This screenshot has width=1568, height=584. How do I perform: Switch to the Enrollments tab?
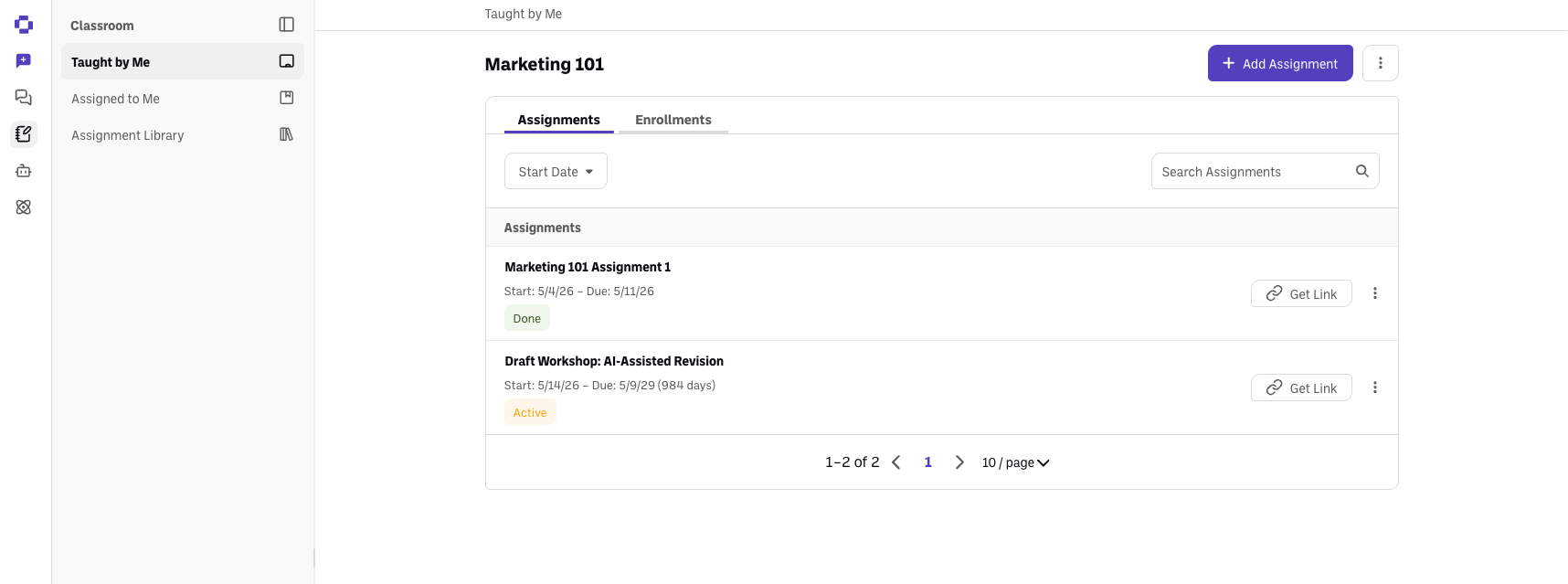tap(673, 120)
